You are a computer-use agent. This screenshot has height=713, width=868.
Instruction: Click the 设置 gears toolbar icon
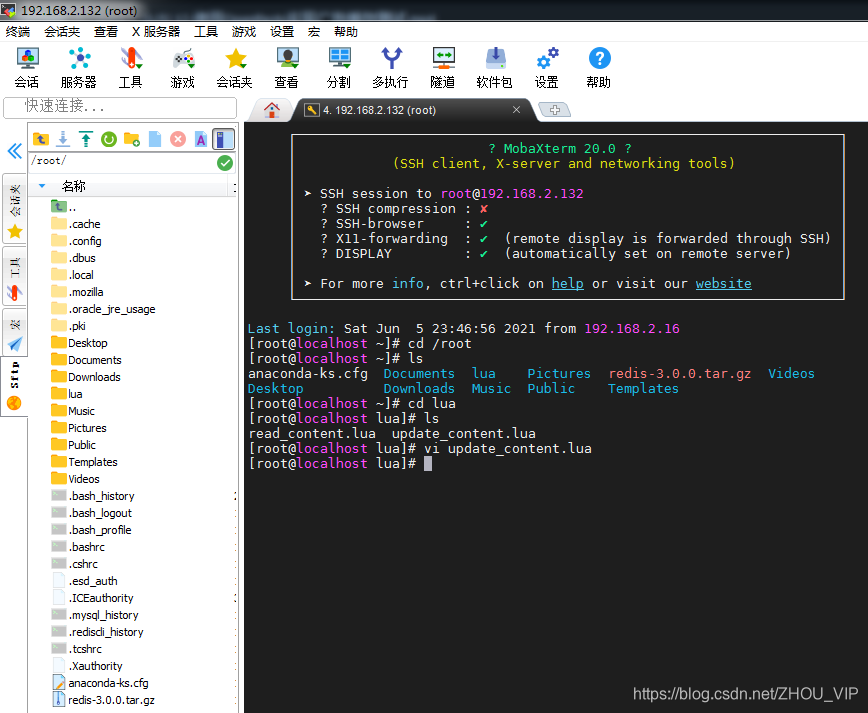coord(547,68)
